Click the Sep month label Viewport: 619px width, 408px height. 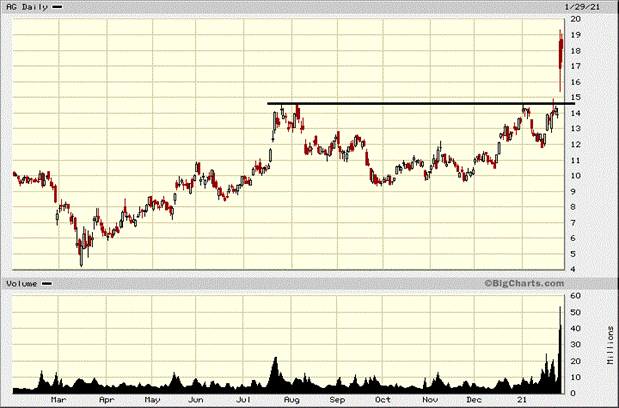337,400
